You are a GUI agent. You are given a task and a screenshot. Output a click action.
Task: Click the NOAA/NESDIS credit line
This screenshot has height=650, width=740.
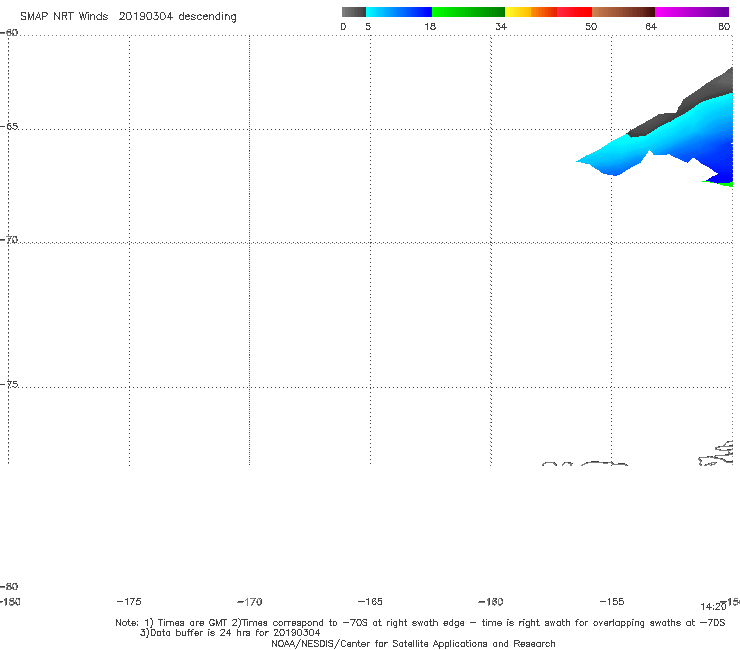point(413,643)
